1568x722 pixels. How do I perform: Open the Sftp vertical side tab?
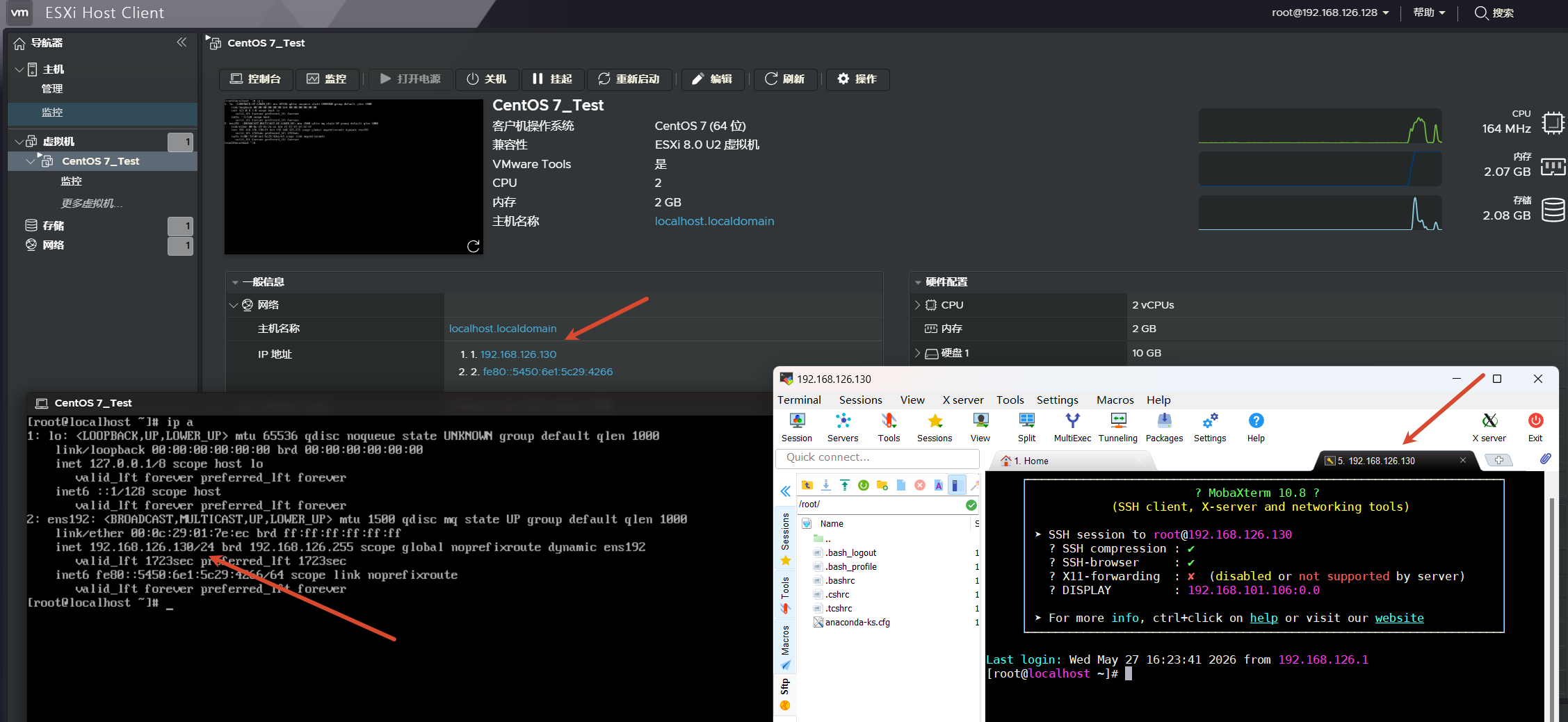785,694
